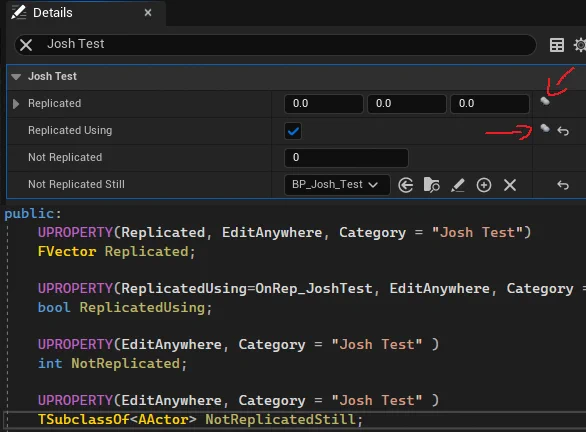Image resolution: width=586 pixels, height=432 pixels.
Task: Close the Details tab
Action: coord(148,13)
